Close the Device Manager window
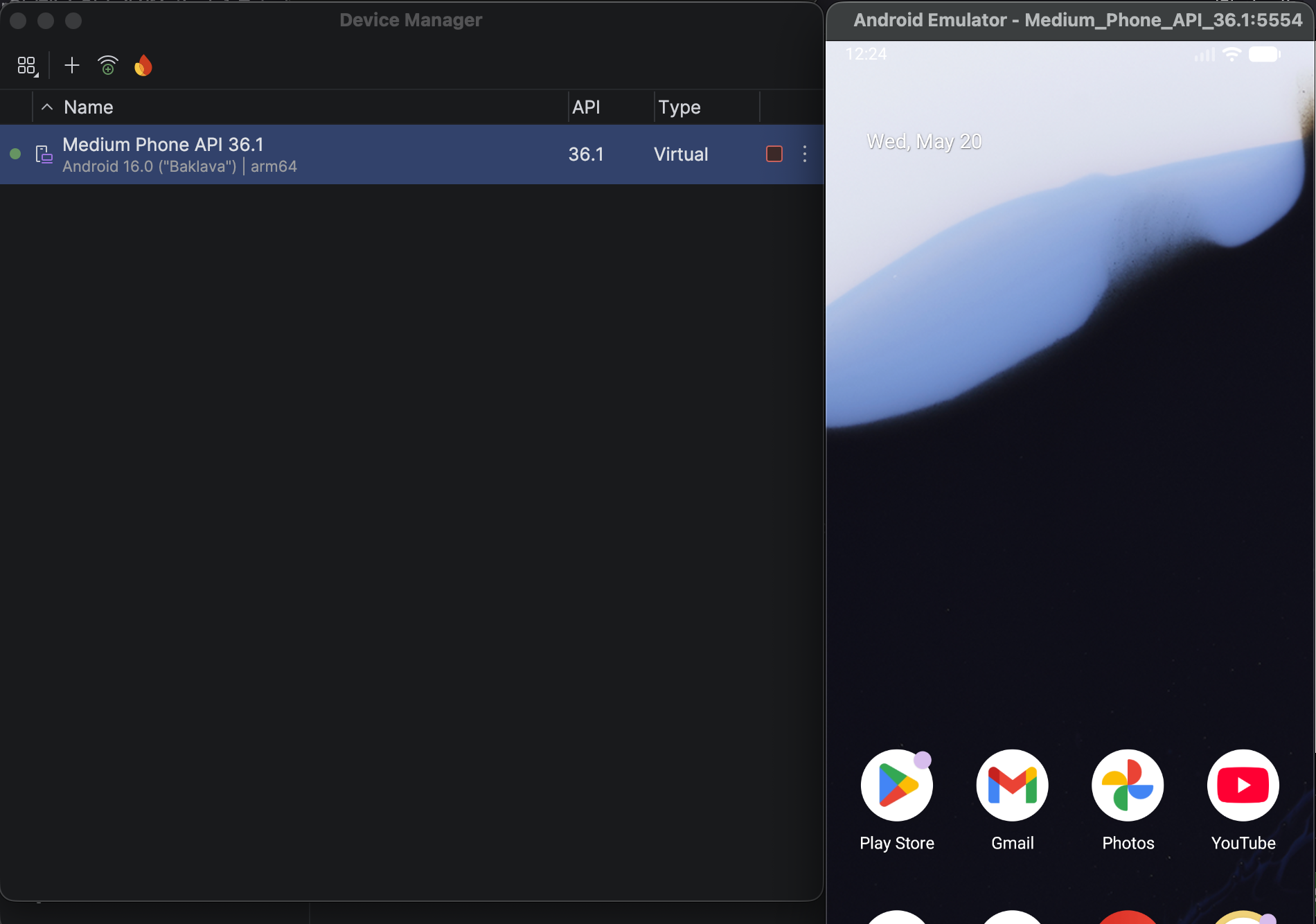Image resolution: width=1316 pixels, height=924 pixels. [19, 21]
